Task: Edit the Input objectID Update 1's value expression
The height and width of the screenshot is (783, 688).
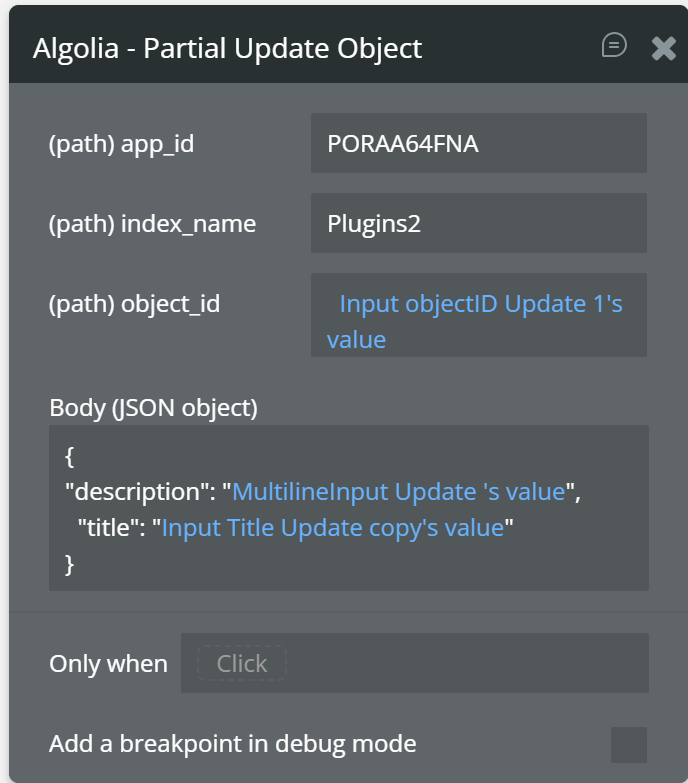Action: pyautogui.click(x=480, y=304)
